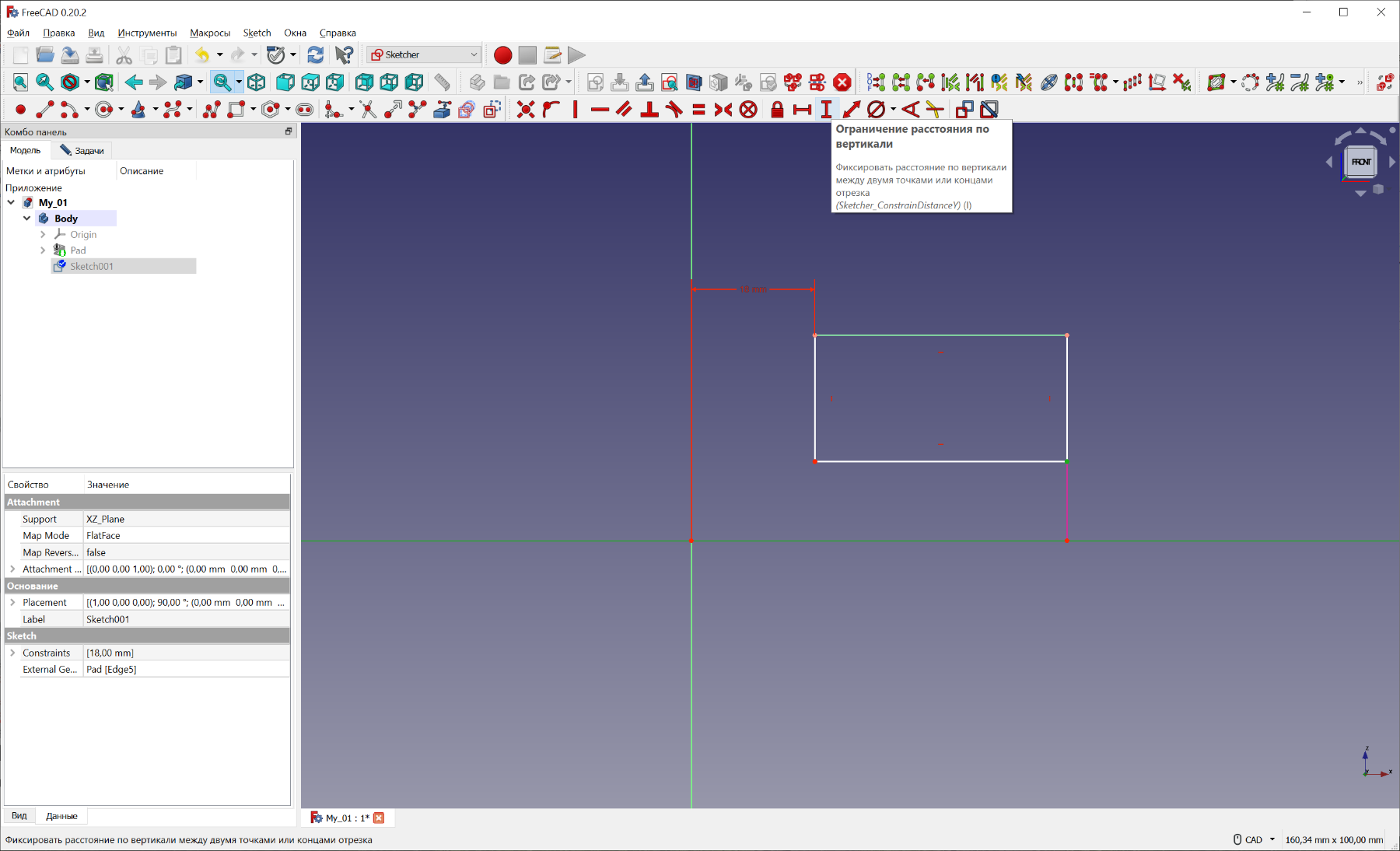Viewport: 1400px width, 851px height.
Task: Expand the Pad tree node
Action: (43, 250)
